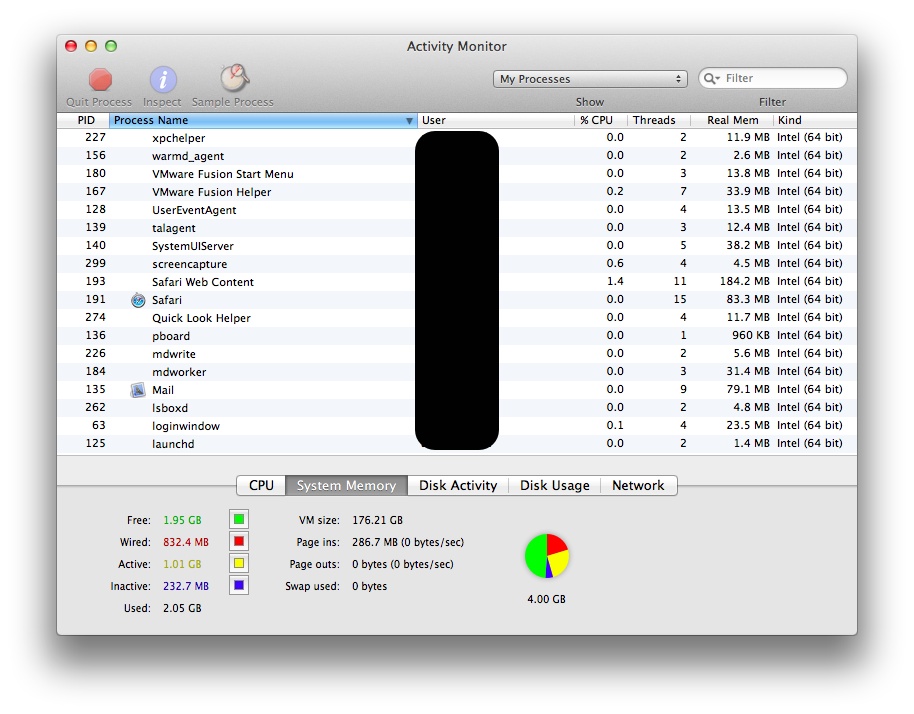
Task: Sort by the PID column header
Action: [83, 120]
